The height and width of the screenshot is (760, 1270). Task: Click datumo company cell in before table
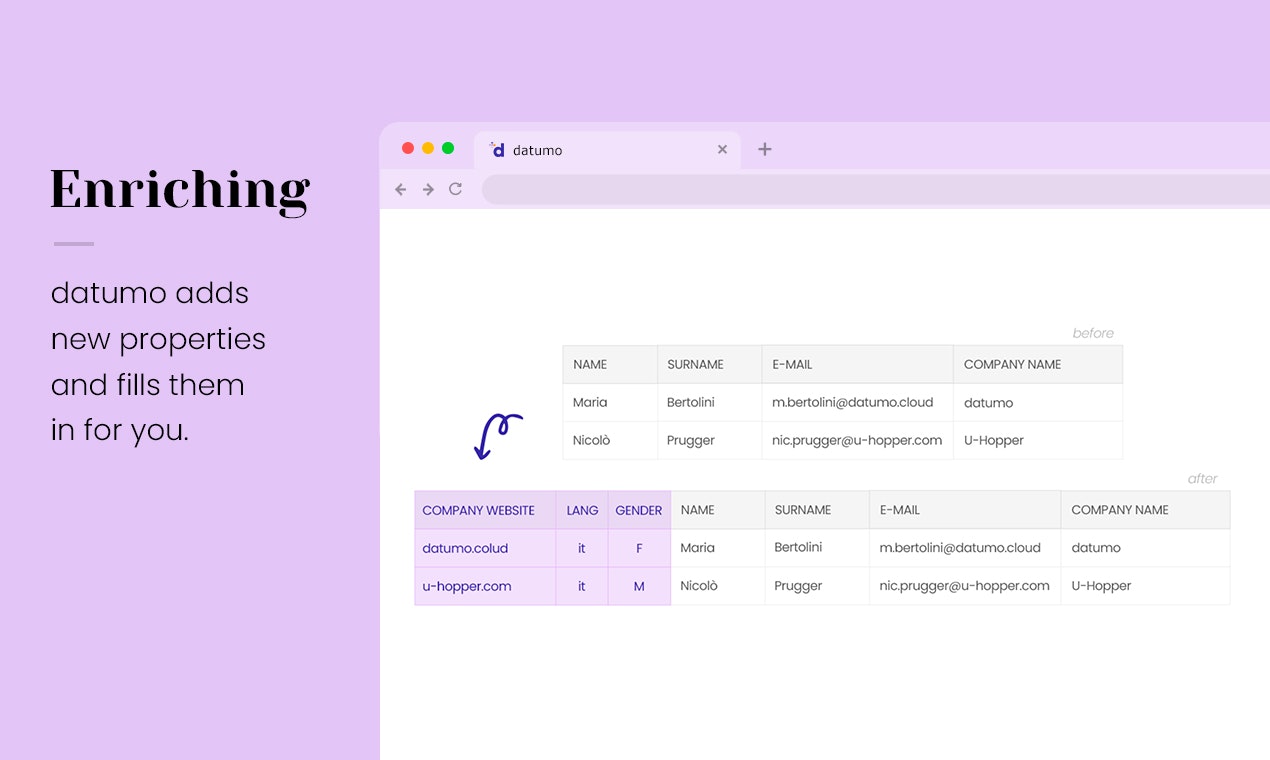click(1038, 402)
